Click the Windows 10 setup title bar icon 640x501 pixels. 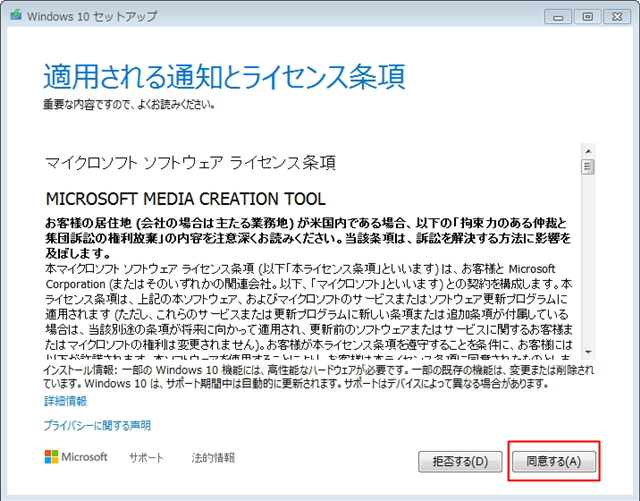16,16
